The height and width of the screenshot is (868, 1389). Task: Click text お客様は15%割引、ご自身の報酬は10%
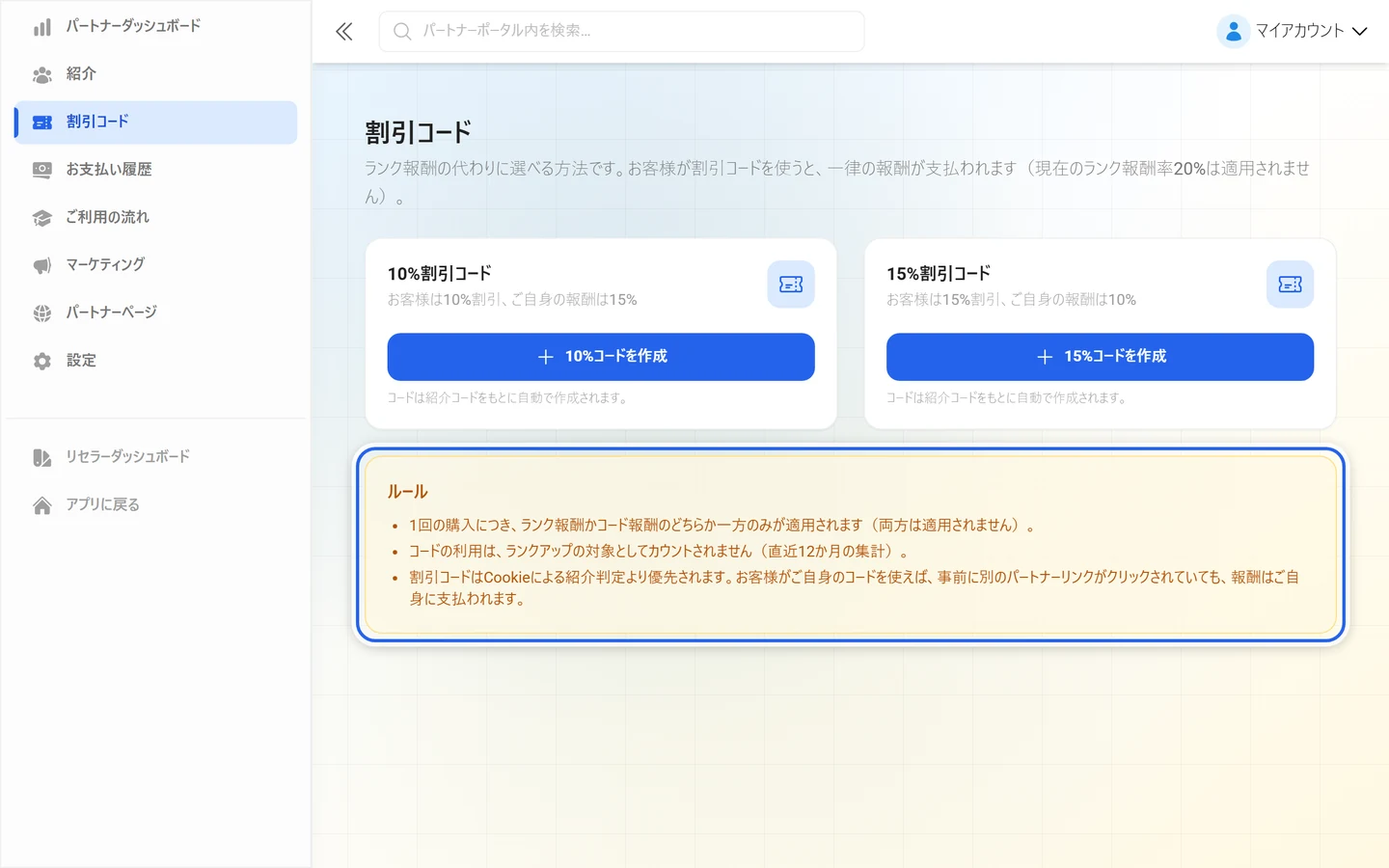tap(1011, 300)
